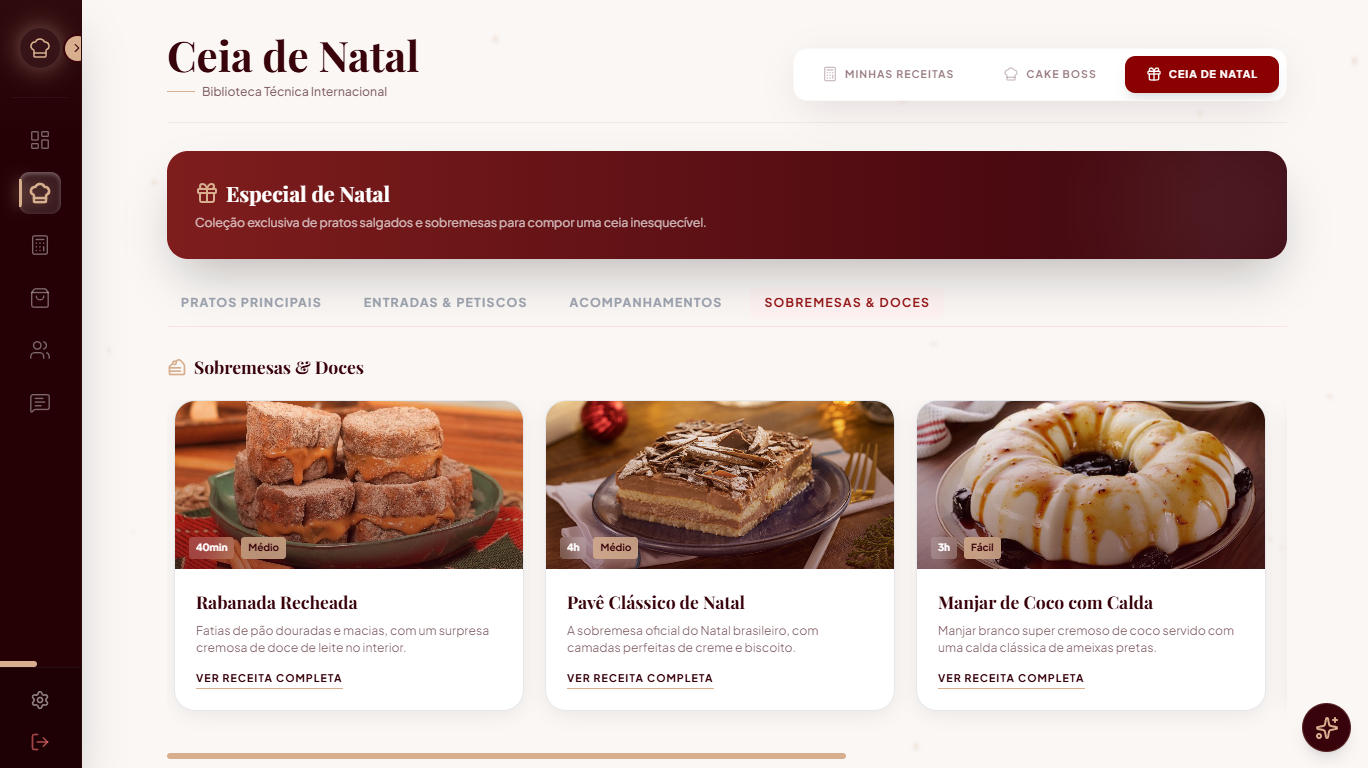The height and width of the screenshot is (768, 1368).
Task: Open the users icon in sidebar
Action: click(x=40, y=350)
